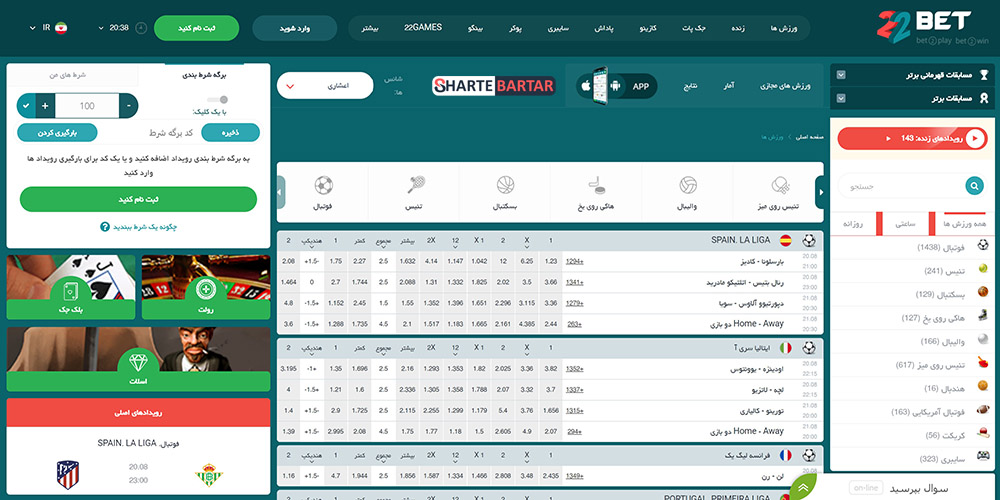The image size is (1000, 500).
Task: Expand markets +1294 for Barcelona match
Action: pyautogui.click(x=575, y=261)
